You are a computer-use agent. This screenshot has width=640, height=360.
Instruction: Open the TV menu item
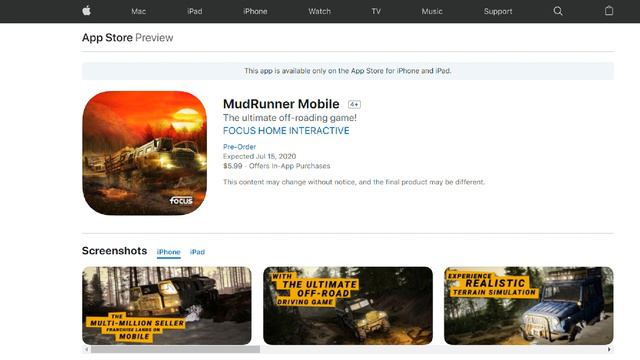376,11
